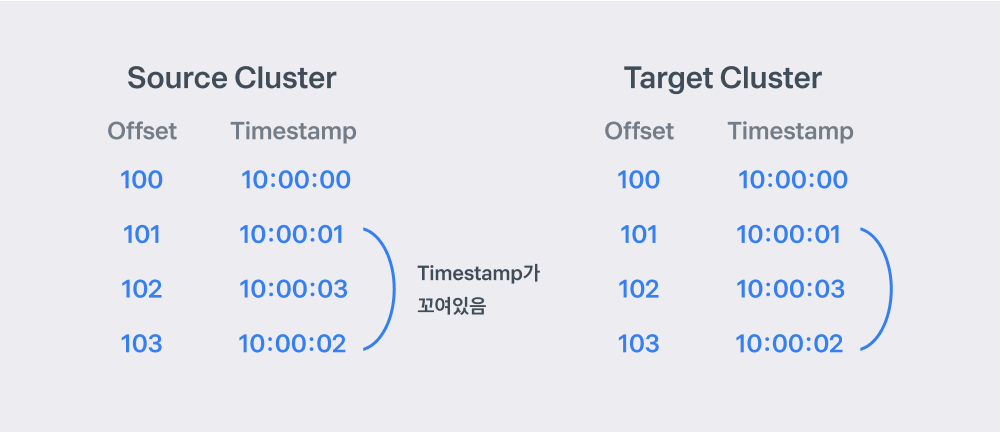This screenshot has height=432, width=1000.
Task: Click the Target Cluster blue bracket curve
Action: pyautogui.click(x=890, y=289)
